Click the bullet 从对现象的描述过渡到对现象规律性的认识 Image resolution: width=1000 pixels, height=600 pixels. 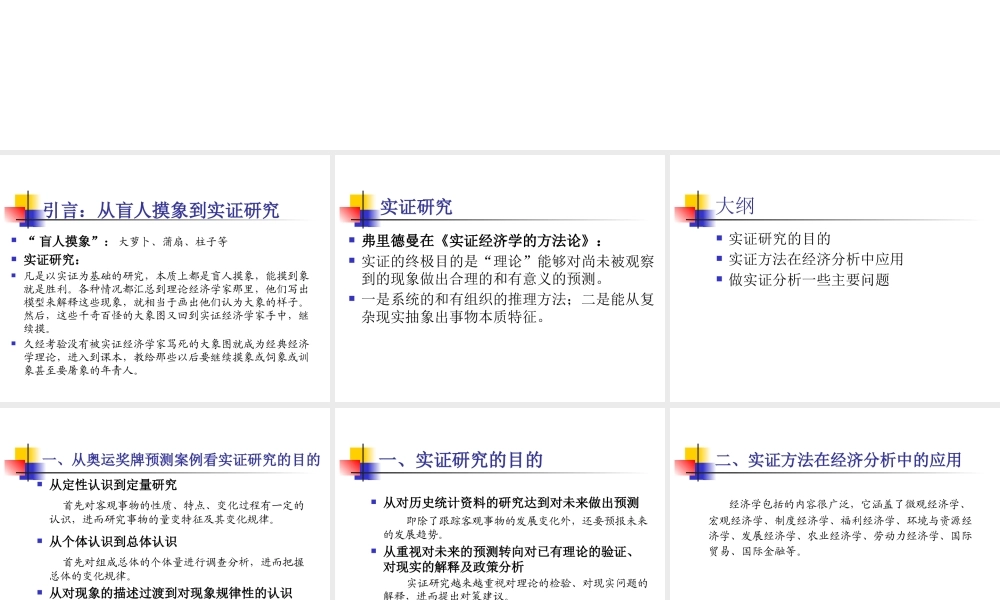(x=170, y=593)
